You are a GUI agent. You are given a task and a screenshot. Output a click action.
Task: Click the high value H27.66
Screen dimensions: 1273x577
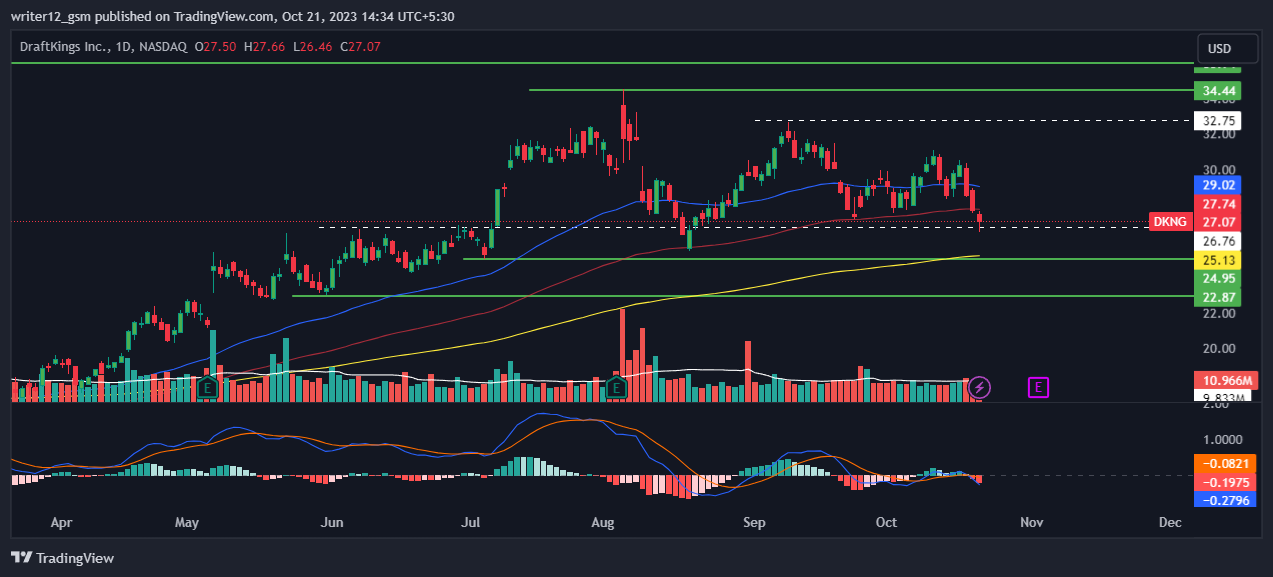click(264, 47)
